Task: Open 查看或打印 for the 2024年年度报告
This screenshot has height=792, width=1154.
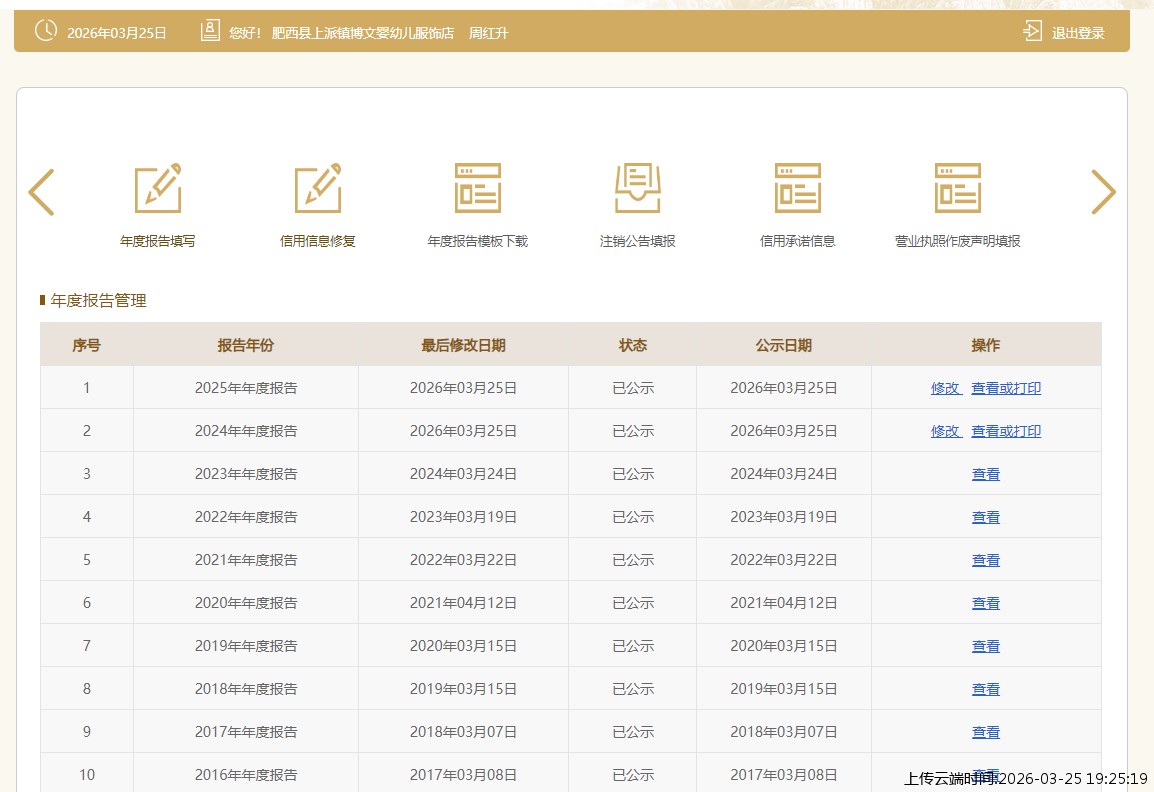Action: coord(1006,431)
